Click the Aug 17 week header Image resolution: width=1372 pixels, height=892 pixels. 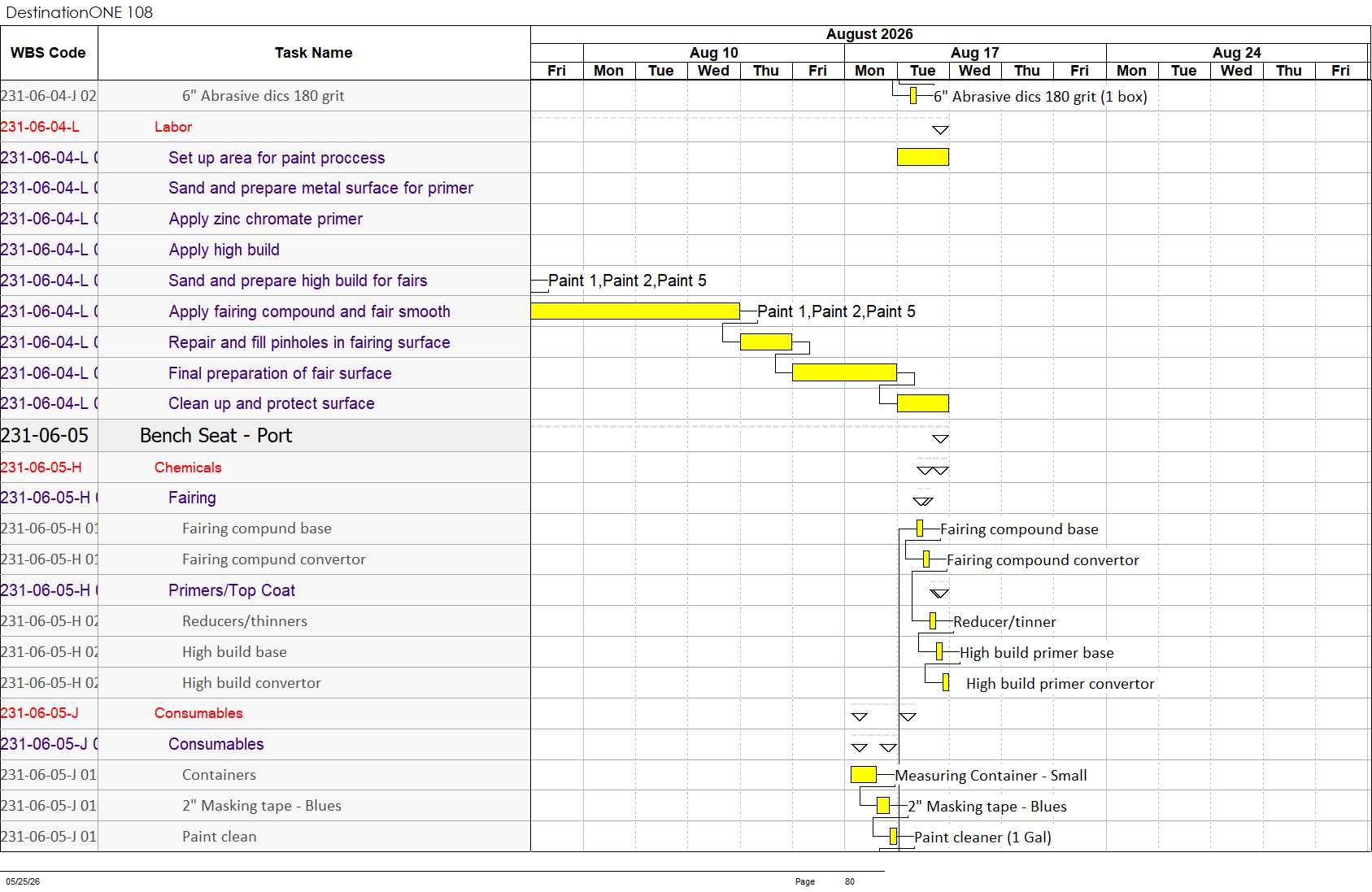coord(975,53)
